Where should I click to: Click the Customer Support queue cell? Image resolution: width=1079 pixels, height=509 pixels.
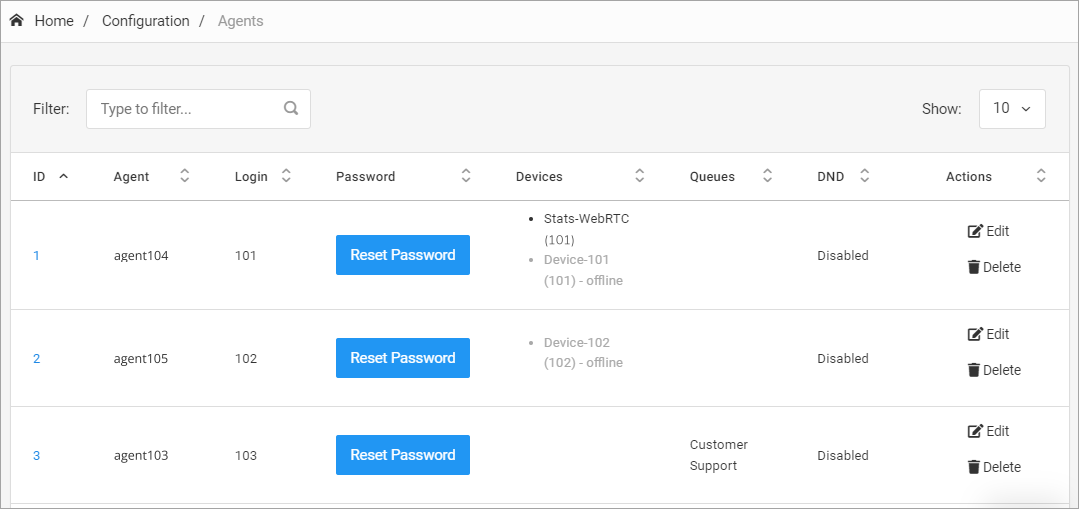pos(718,455)
